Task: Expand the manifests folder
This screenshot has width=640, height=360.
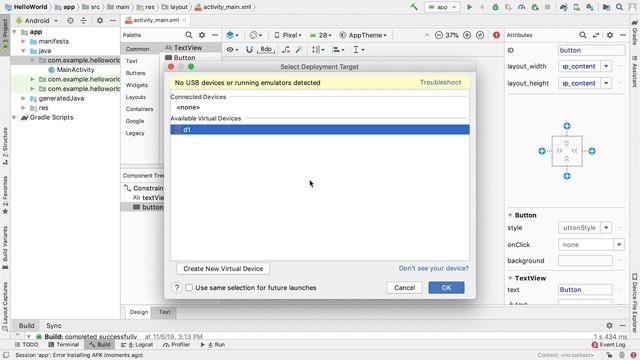Action: [x=23, y=41]
